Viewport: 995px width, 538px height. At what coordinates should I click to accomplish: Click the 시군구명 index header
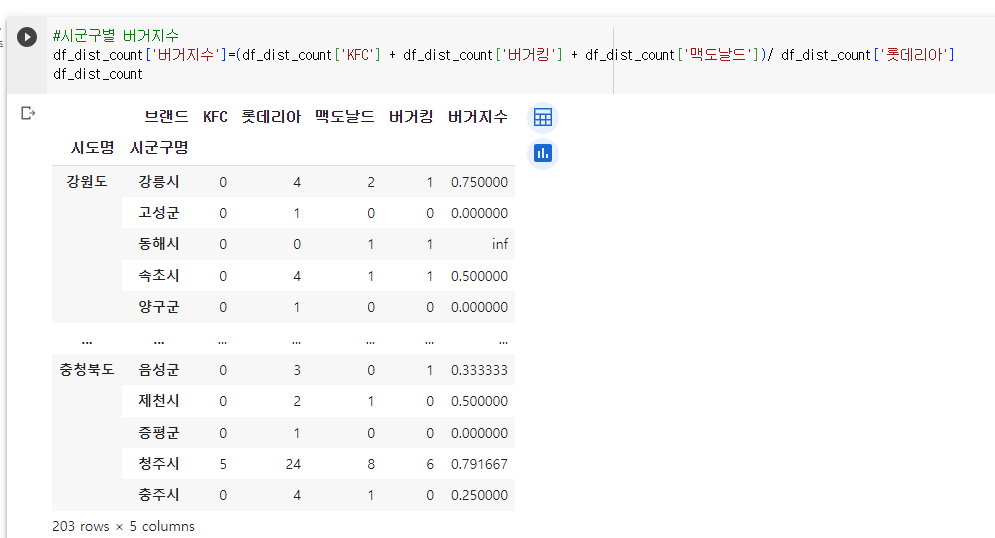(159, 148)
